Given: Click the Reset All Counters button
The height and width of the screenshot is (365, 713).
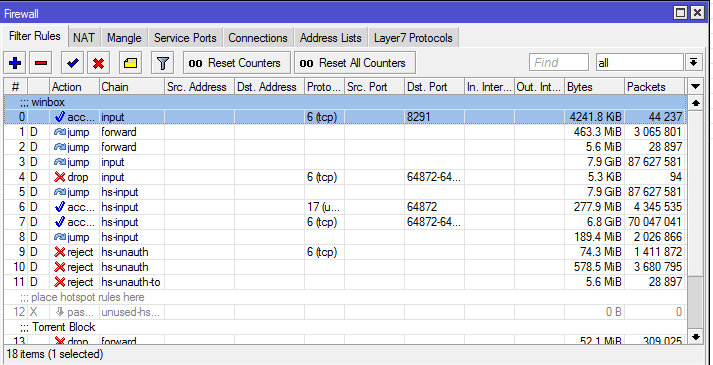Looking at the screenshot, I should 355,63.
